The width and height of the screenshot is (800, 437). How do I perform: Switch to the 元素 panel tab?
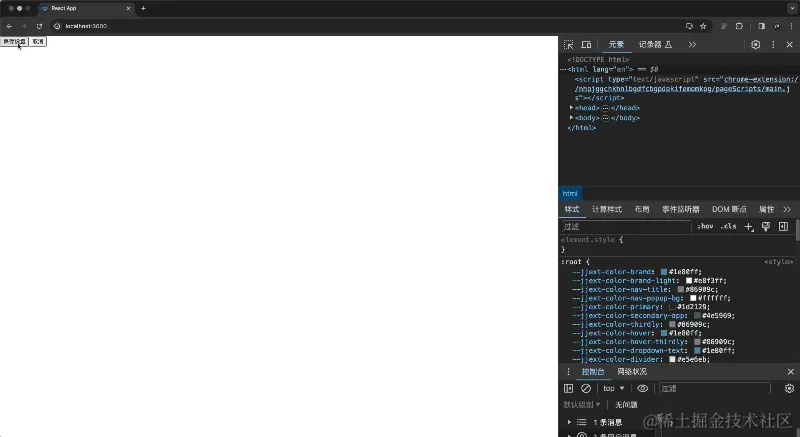click(616, 45)
